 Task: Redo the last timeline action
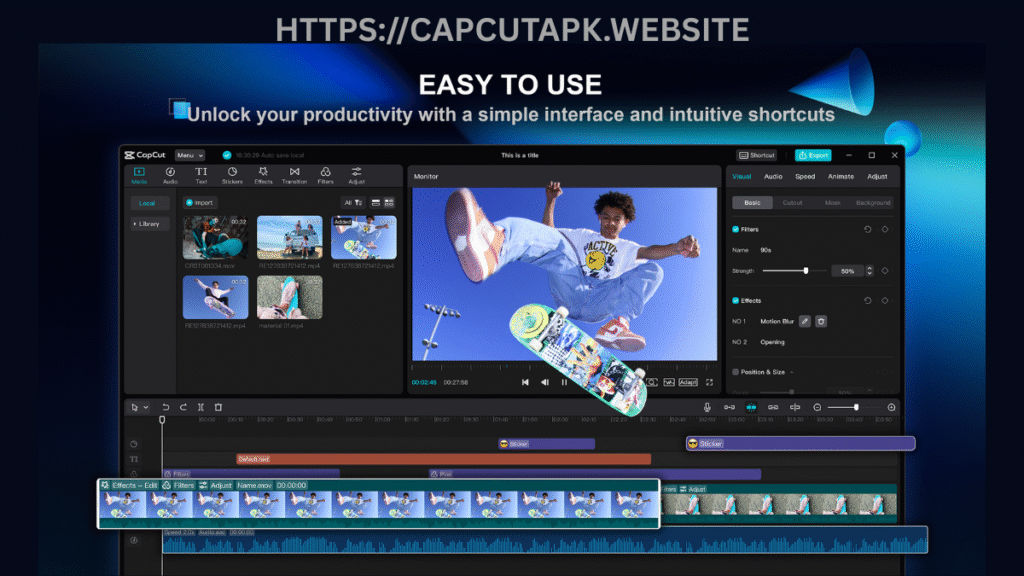click(x=184, y=407)
